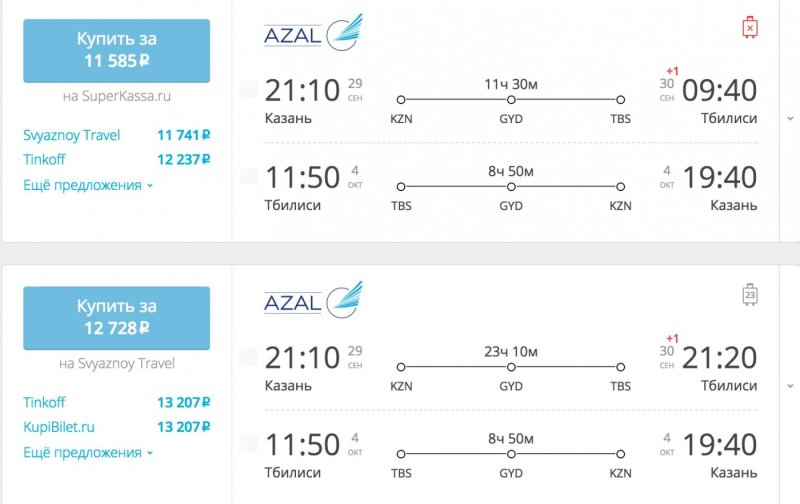The image size is (800, 504).
Task: Click GYD stopover dot on 23ч 10м flight
Action: pos(511,367)
